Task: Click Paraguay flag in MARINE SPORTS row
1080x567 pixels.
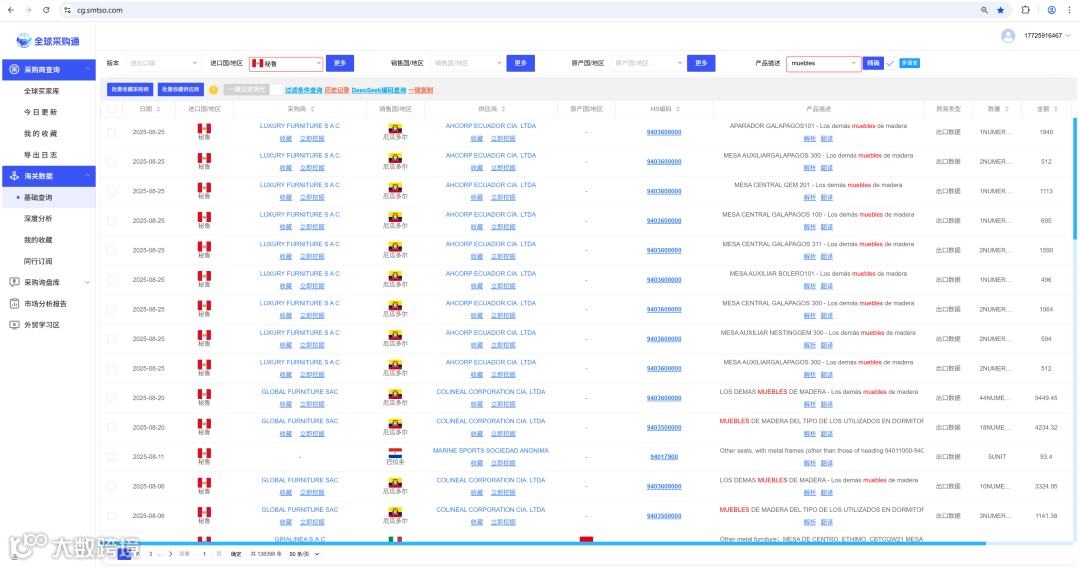Action: click(x=395, y=453)
